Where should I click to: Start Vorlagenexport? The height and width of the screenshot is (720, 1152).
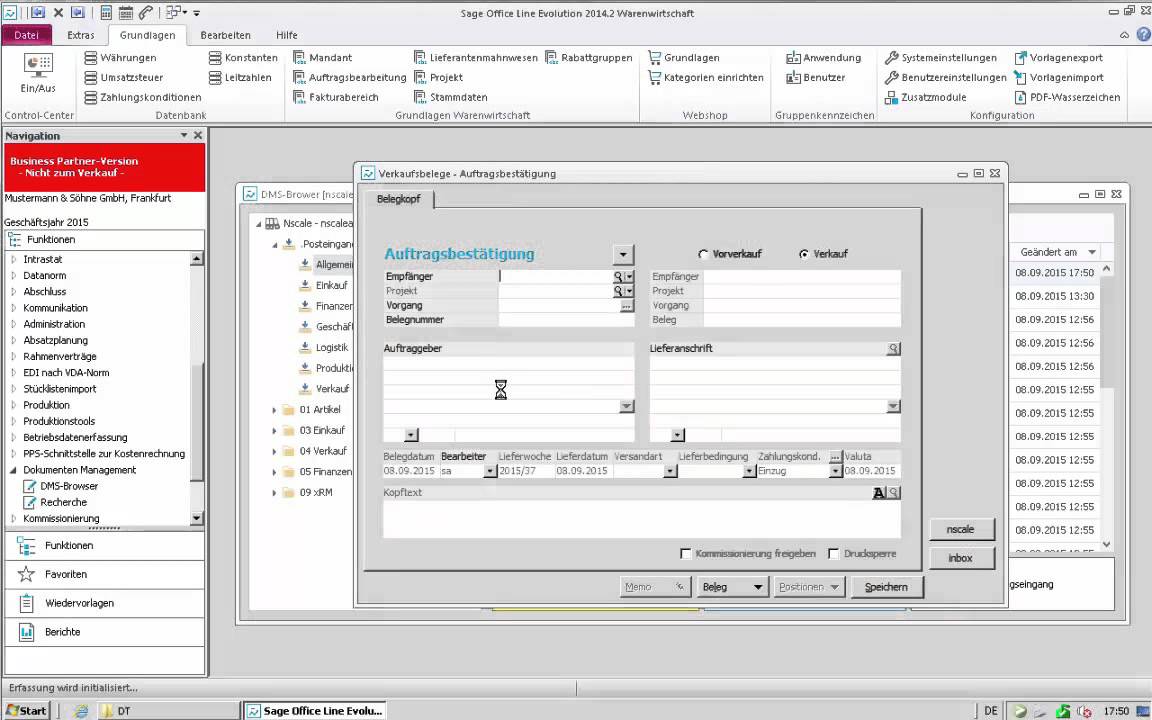[x=1059, y=57]
